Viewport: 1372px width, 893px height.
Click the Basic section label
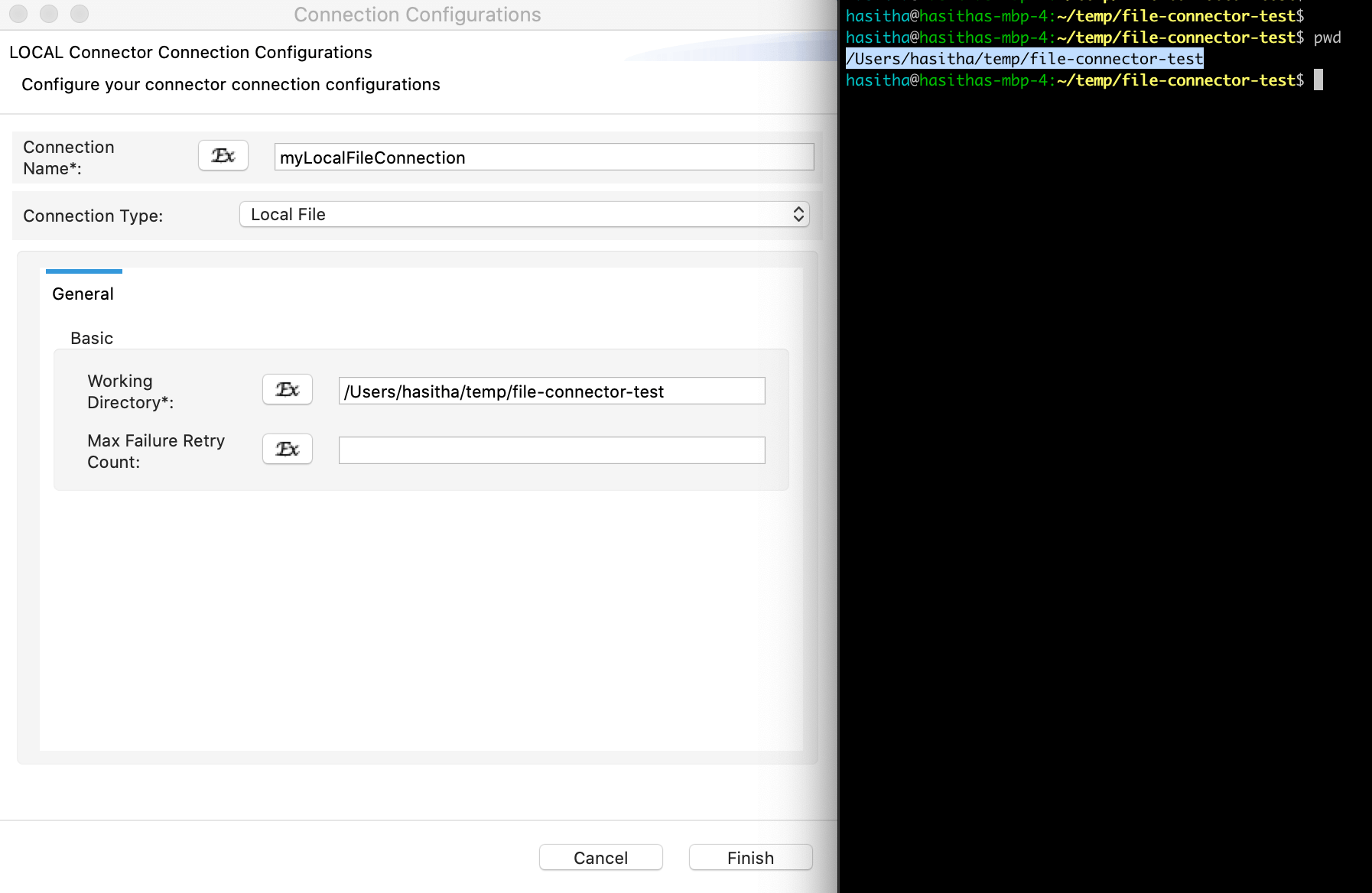pos(92,338)
